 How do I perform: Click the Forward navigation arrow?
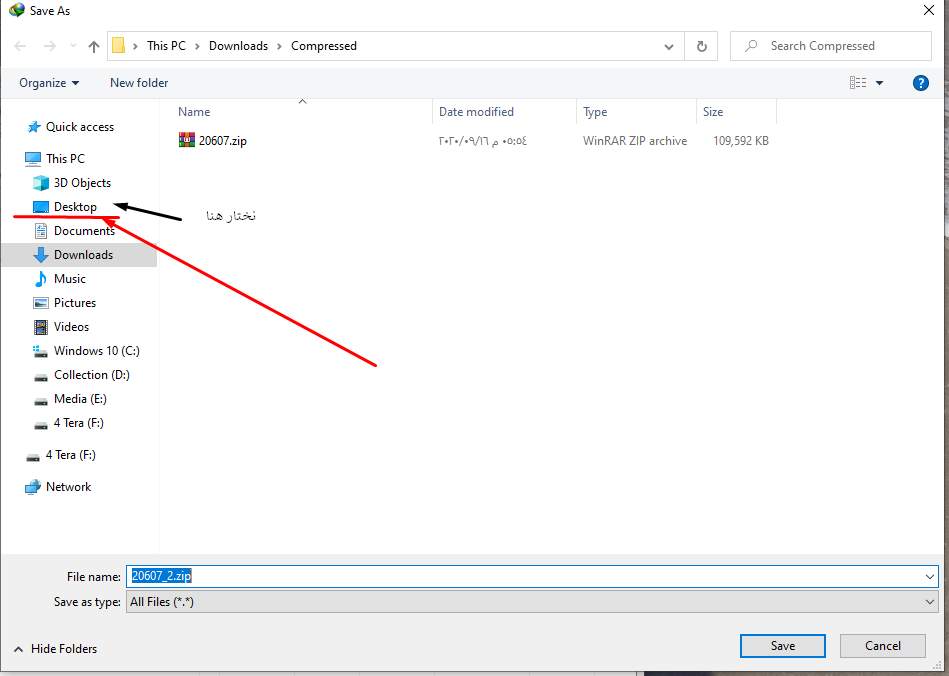pos(50,46)
